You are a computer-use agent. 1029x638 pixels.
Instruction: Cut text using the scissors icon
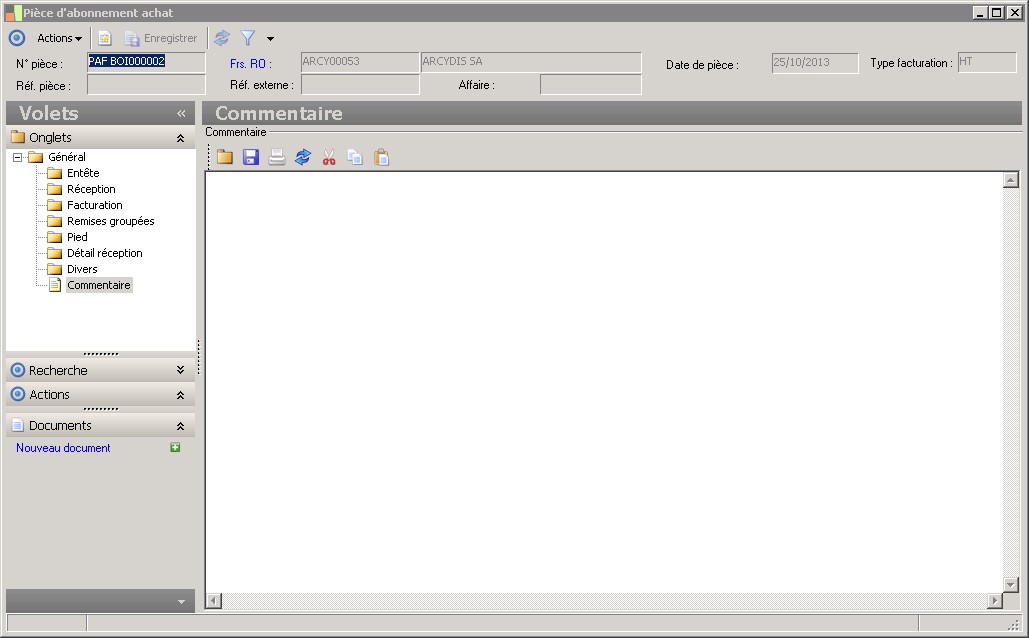328,157
